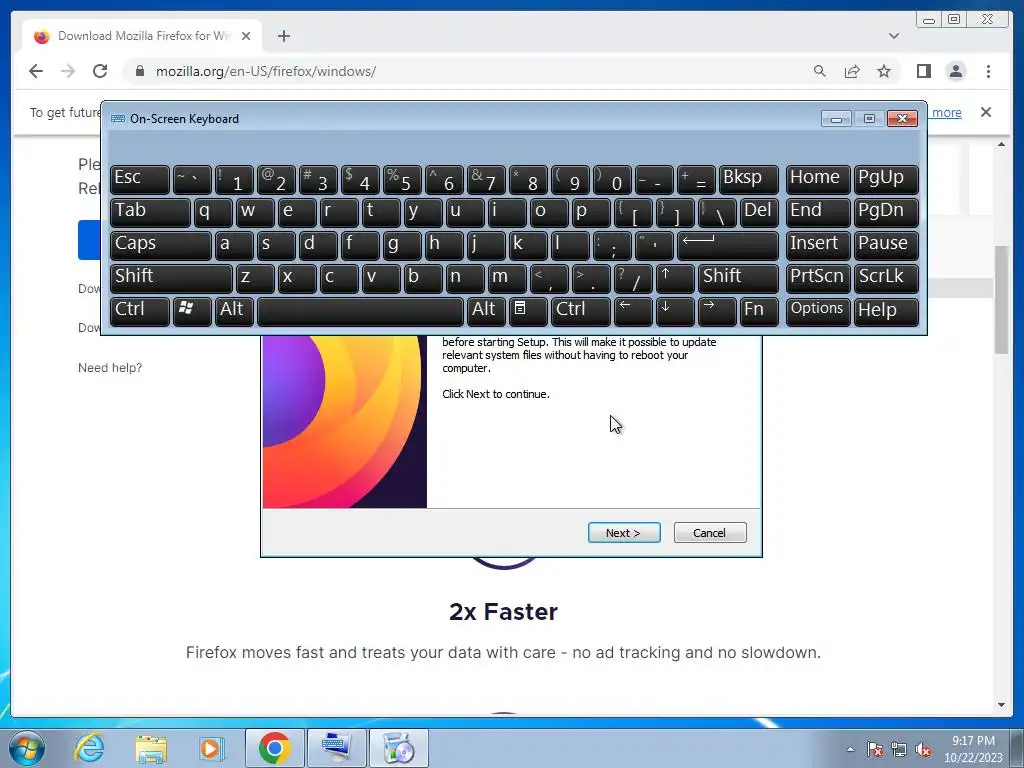
Task: Tap the number 5 key
Action: click(402, 179)
